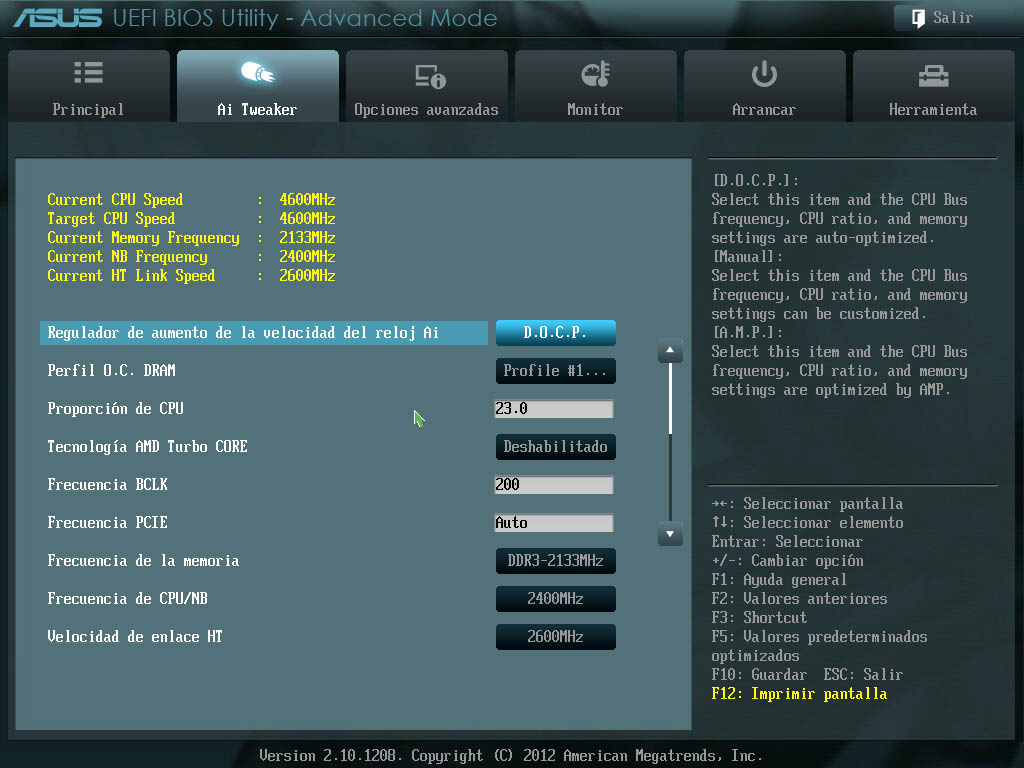
Task: Click the scroll up arrow button
Action: pos(670,351)
